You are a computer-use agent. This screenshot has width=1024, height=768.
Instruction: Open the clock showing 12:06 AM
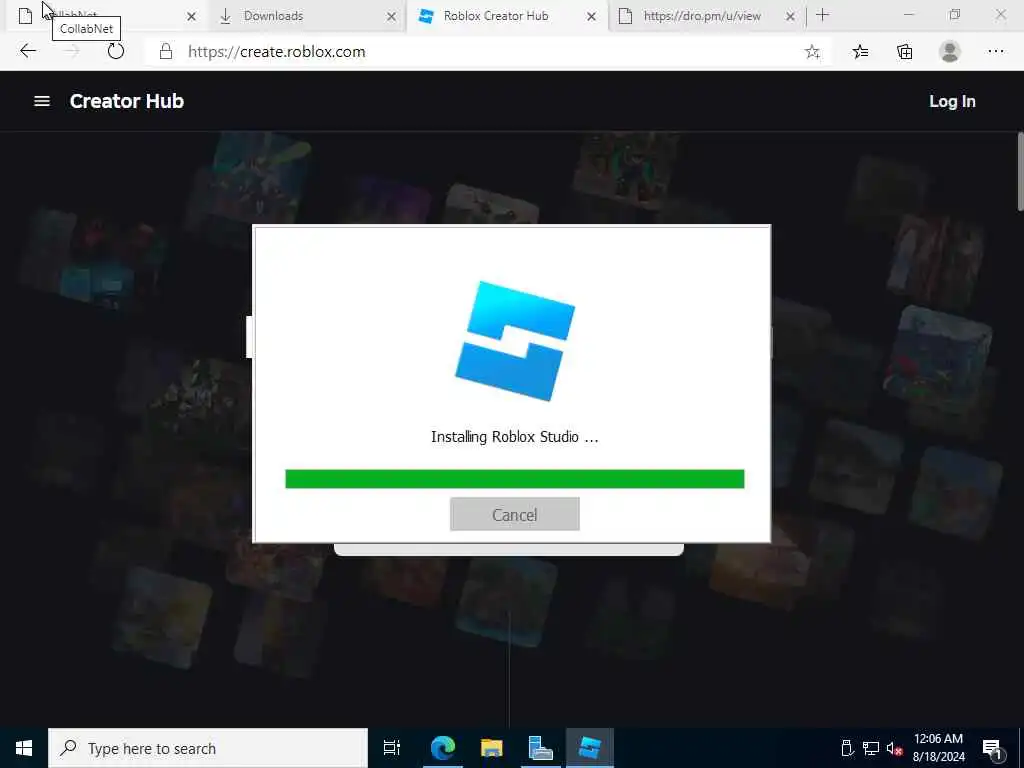click(938, 748)
